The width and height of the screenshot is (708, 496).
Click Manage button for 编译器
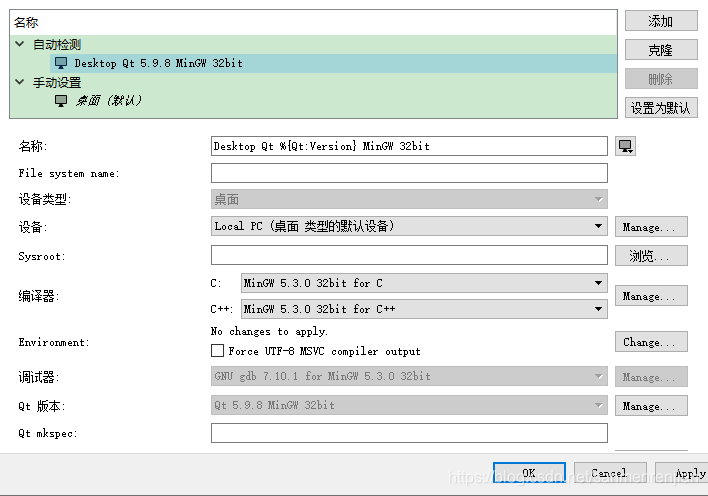651,296
